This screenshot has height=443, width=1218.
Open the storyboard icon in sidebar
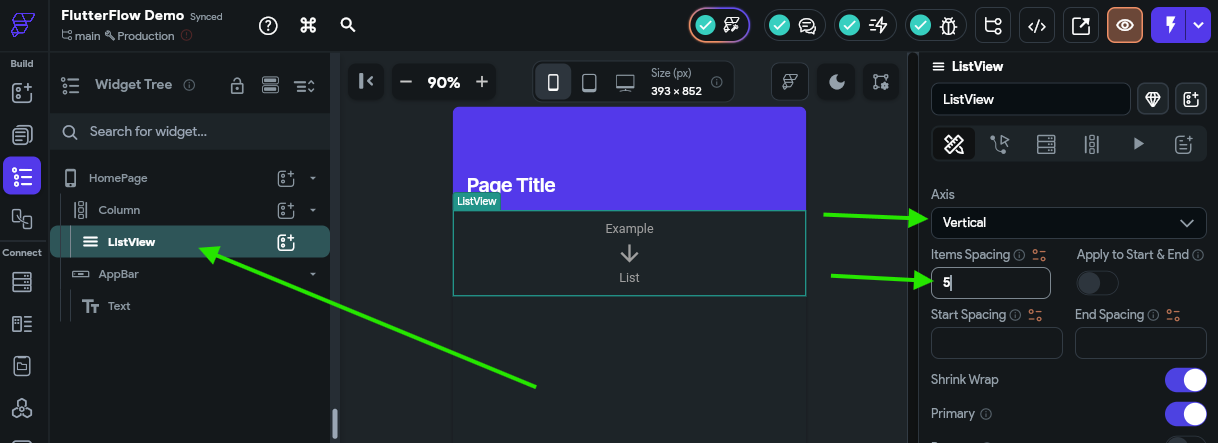22,217
